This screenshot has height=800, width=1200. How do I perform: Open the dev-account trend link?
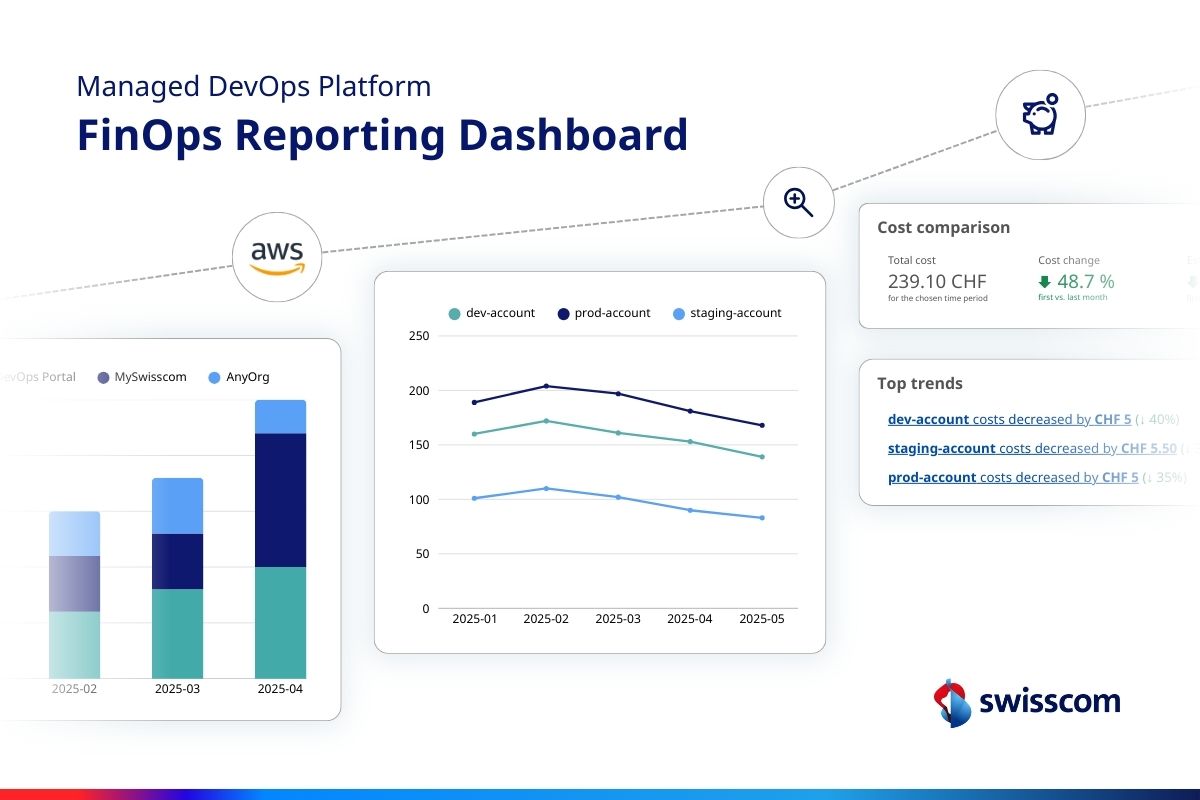coord(928,420)
